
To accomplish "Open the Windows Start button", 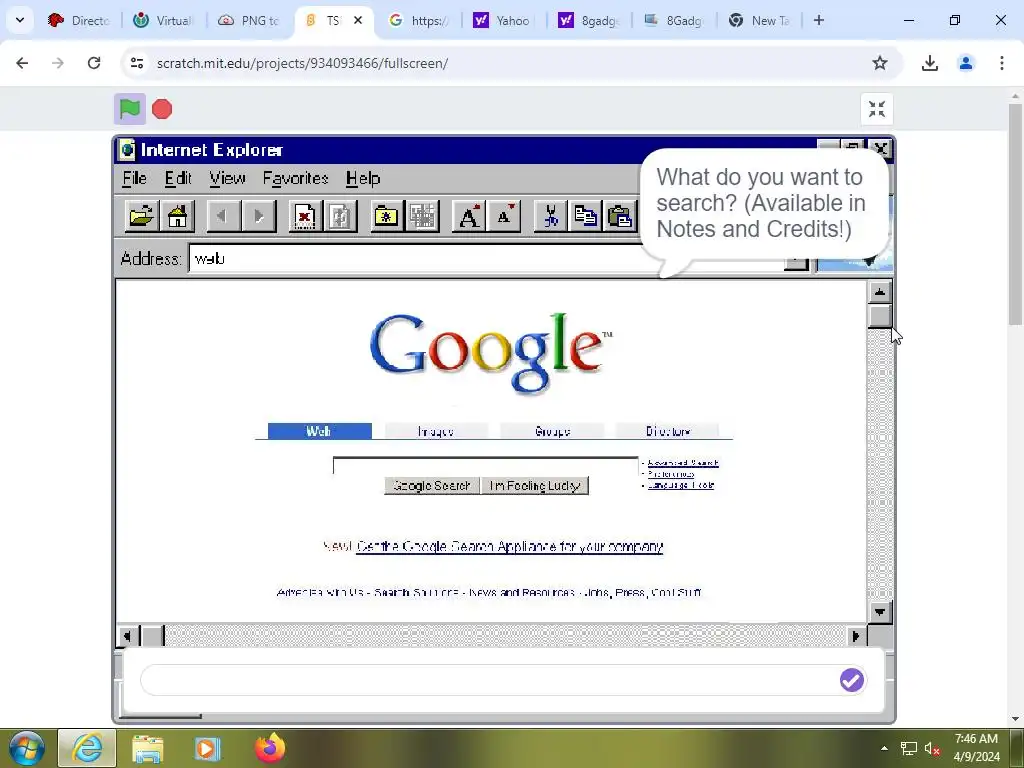I will 27,748.
